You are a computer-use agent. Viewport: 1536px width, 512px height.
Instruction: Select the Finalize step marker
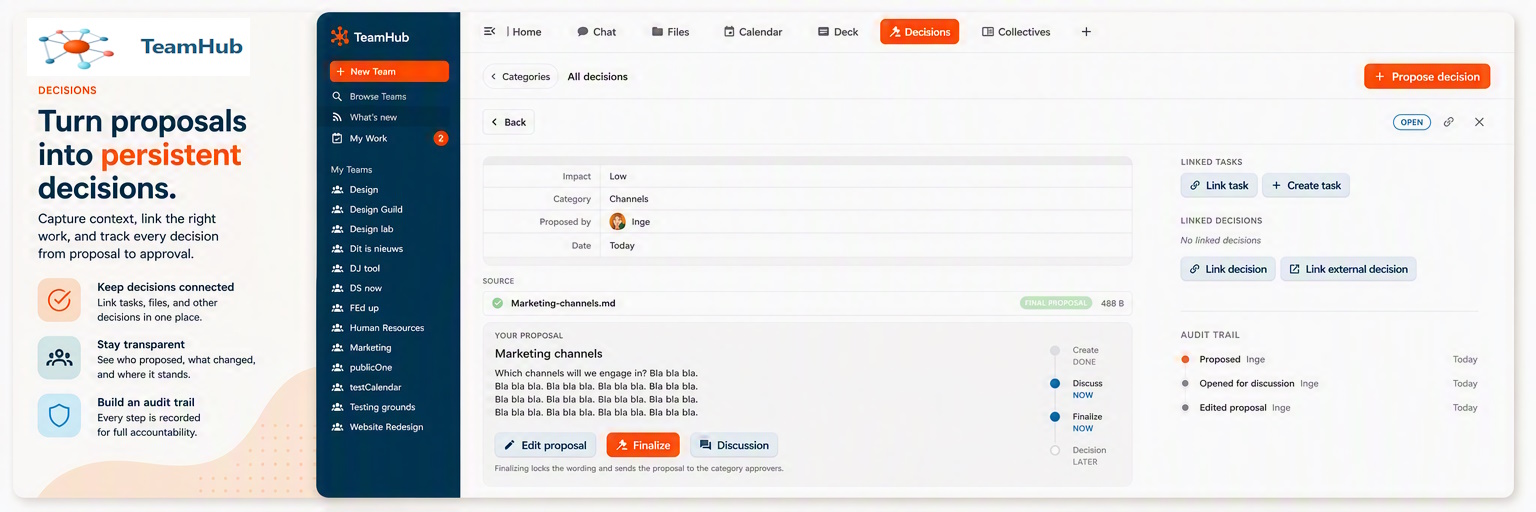point(1055,417)
